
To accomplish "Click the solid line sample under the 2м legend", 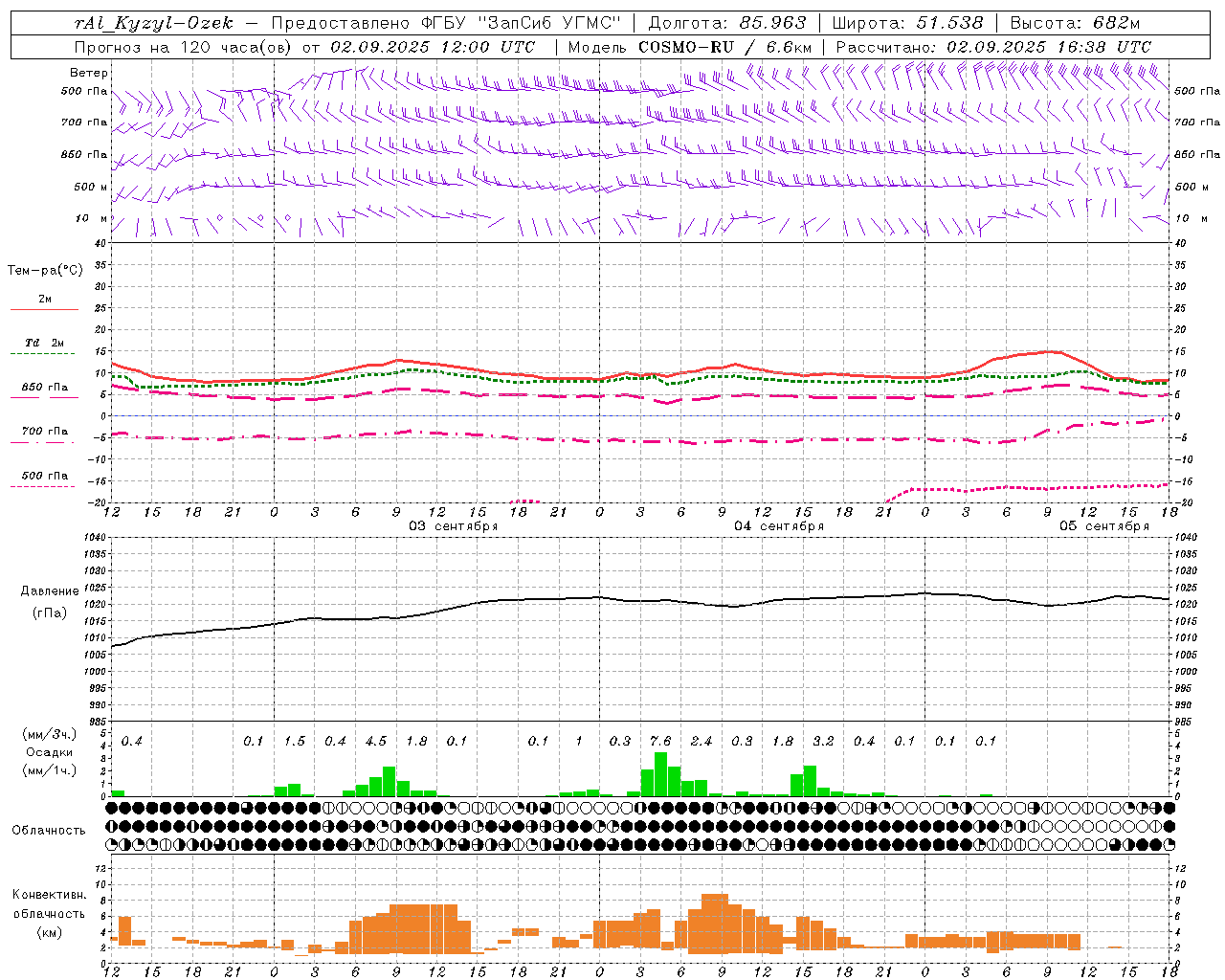I will [44, 310].
